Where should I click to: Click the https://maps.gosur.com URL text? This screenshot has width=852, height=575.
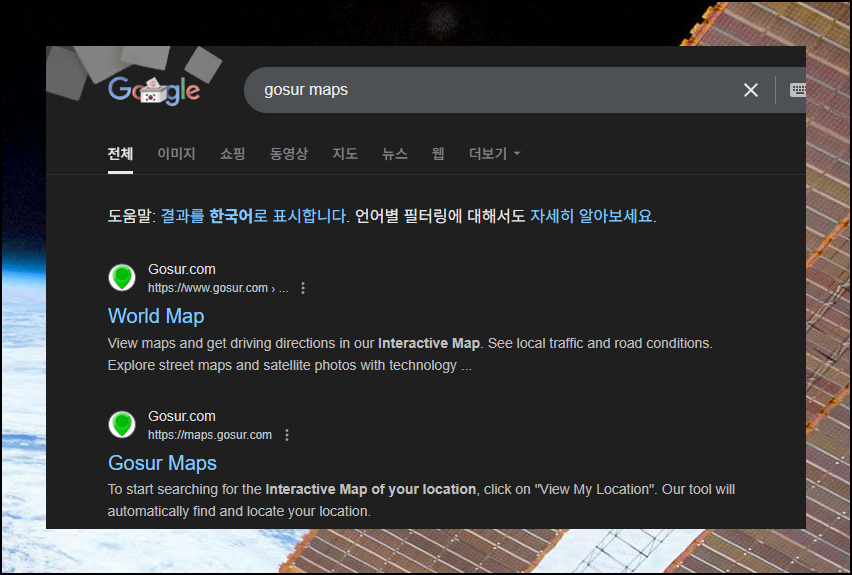[x=210, y=435]
